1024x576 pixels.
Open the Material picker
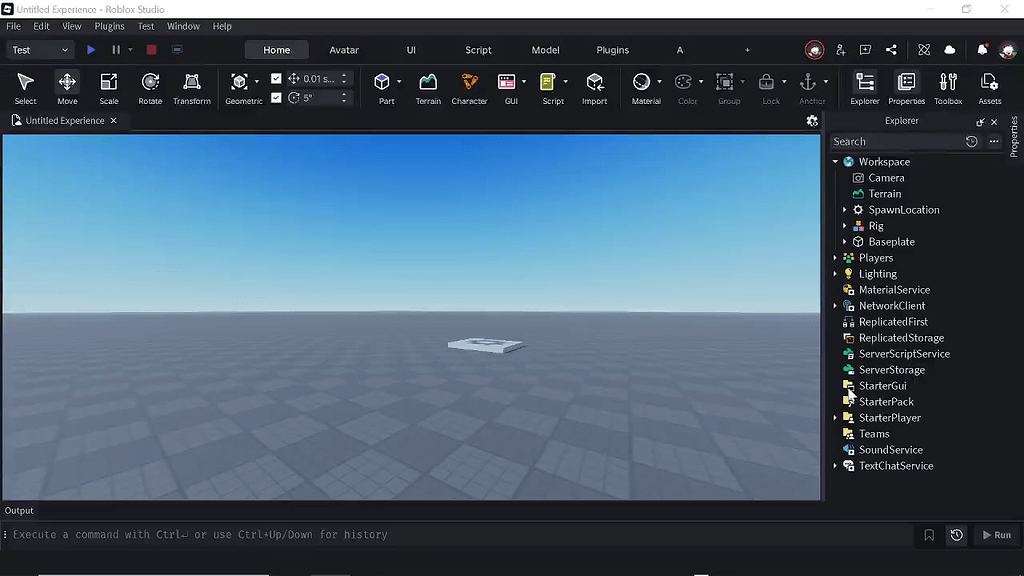click(641, 82)
